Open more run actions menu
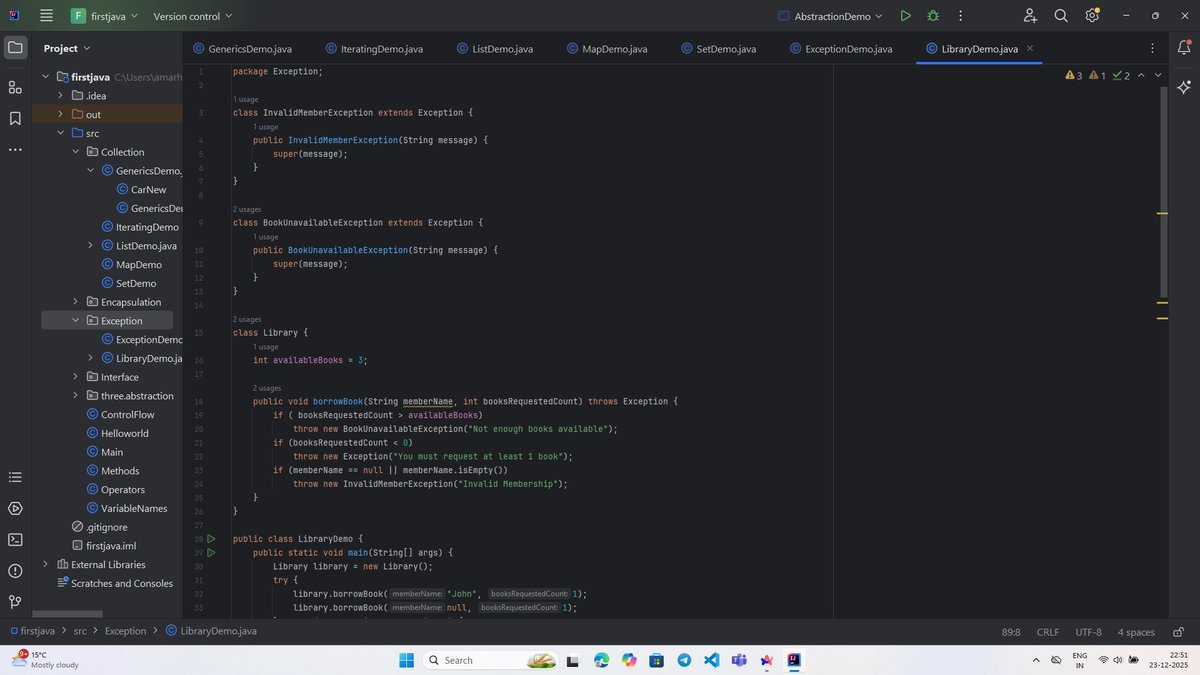Screen dimensions: 1200x675 point(960,16)
